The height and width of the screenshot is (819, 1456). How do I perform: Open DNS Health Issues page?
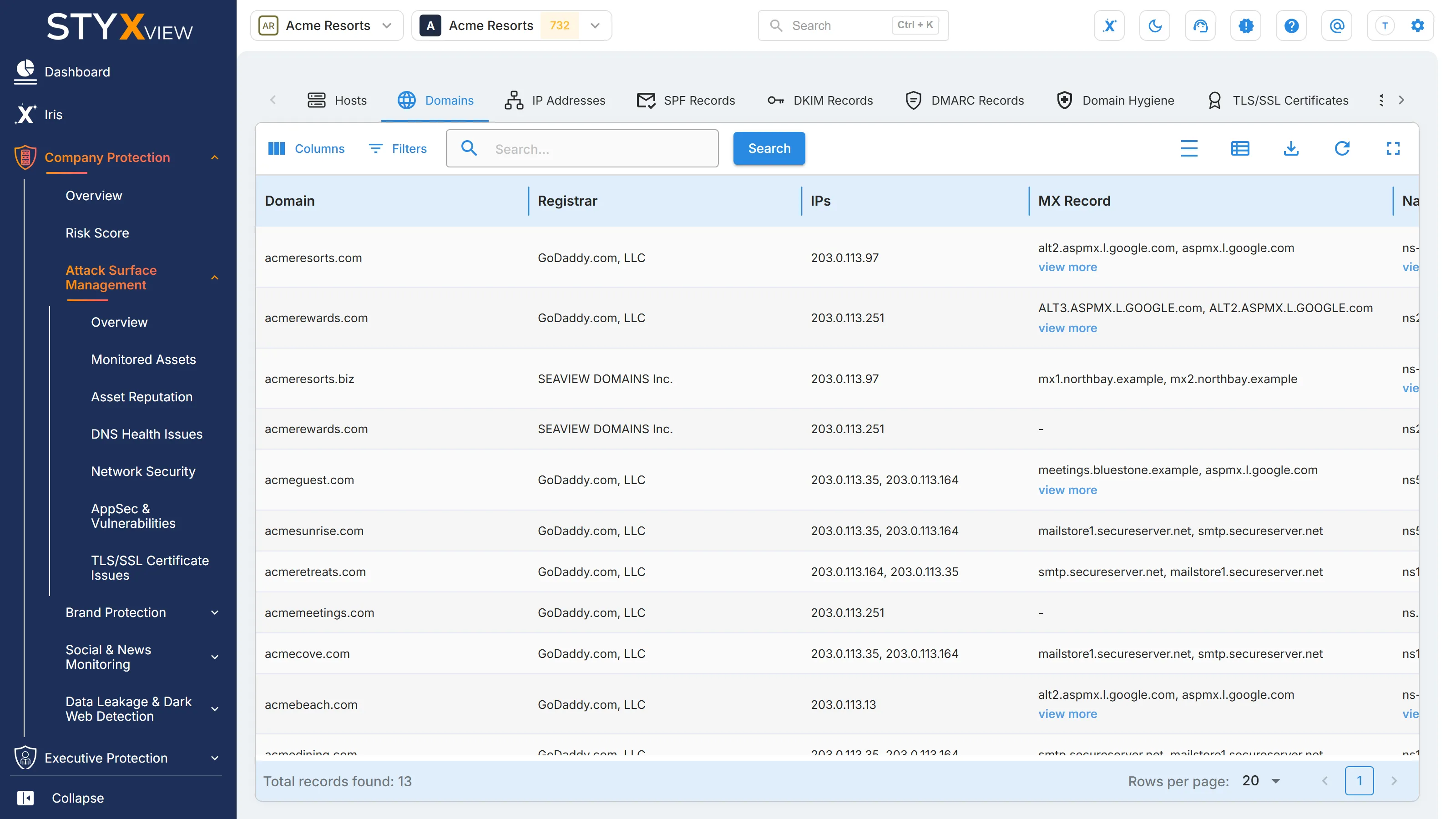coord(147,434)
